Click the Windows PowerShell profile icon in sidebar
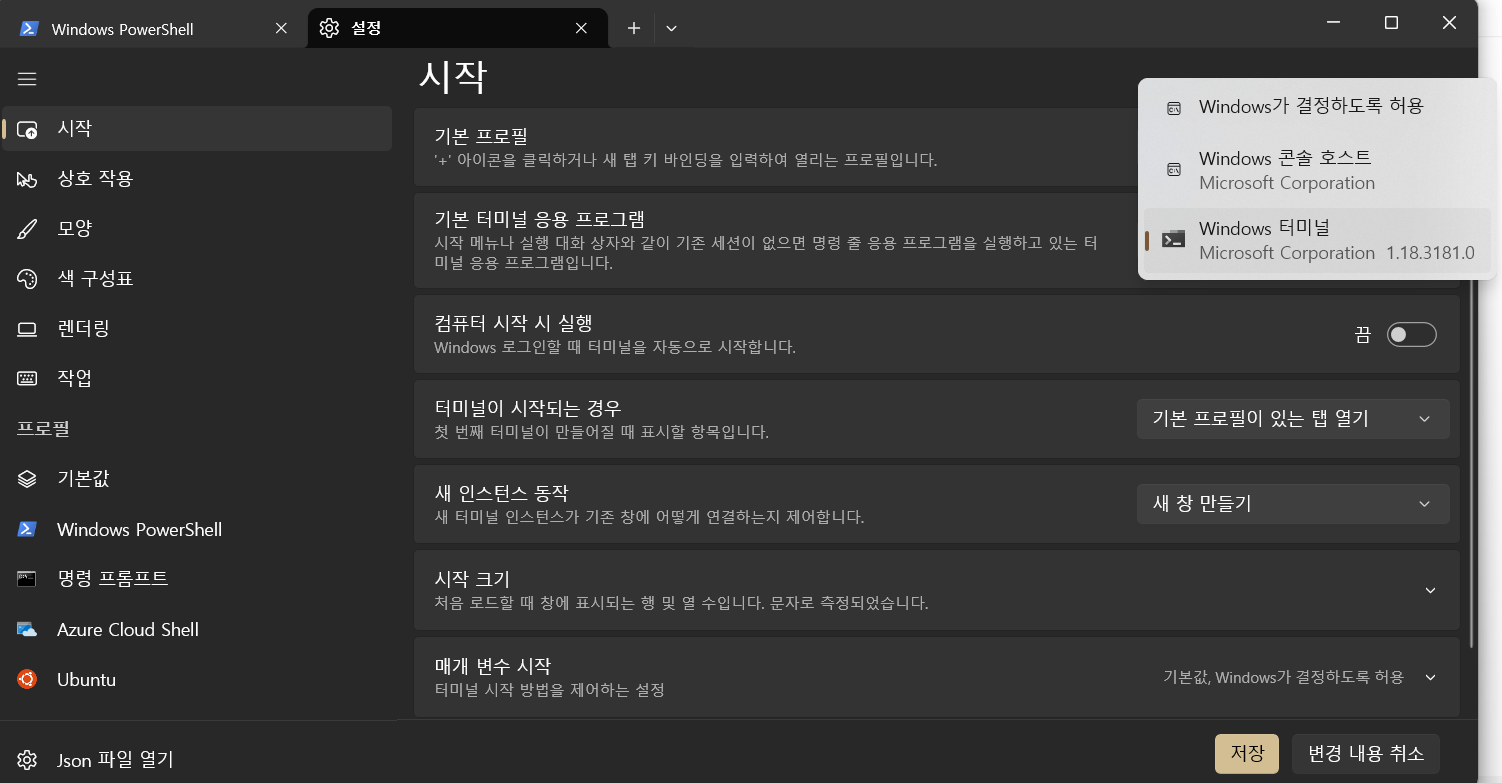 pos(27,529)
